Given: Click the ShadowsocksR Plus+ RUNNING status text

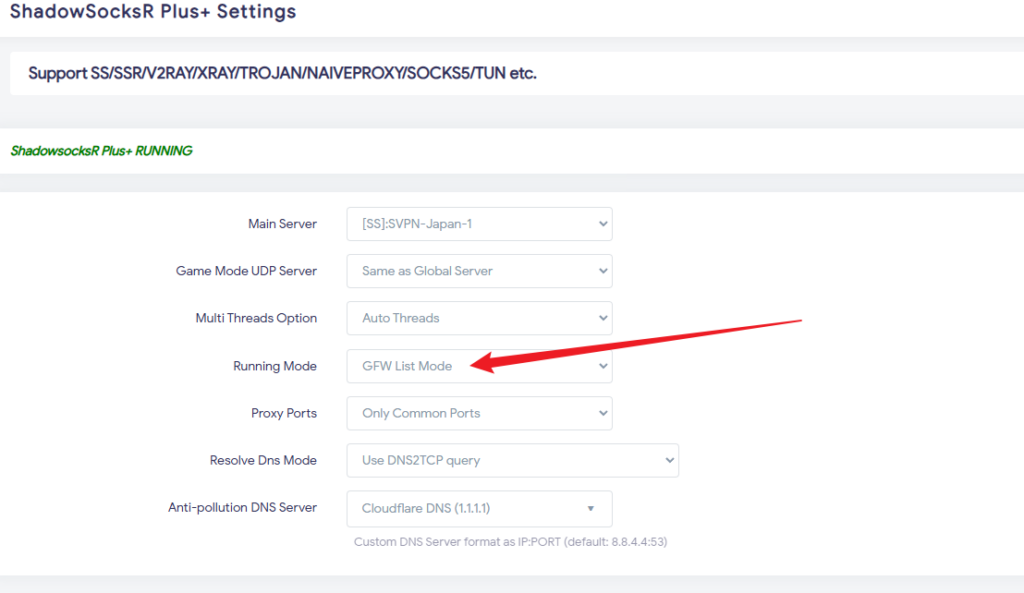Looking at the screenshot, I should (101, 151).
